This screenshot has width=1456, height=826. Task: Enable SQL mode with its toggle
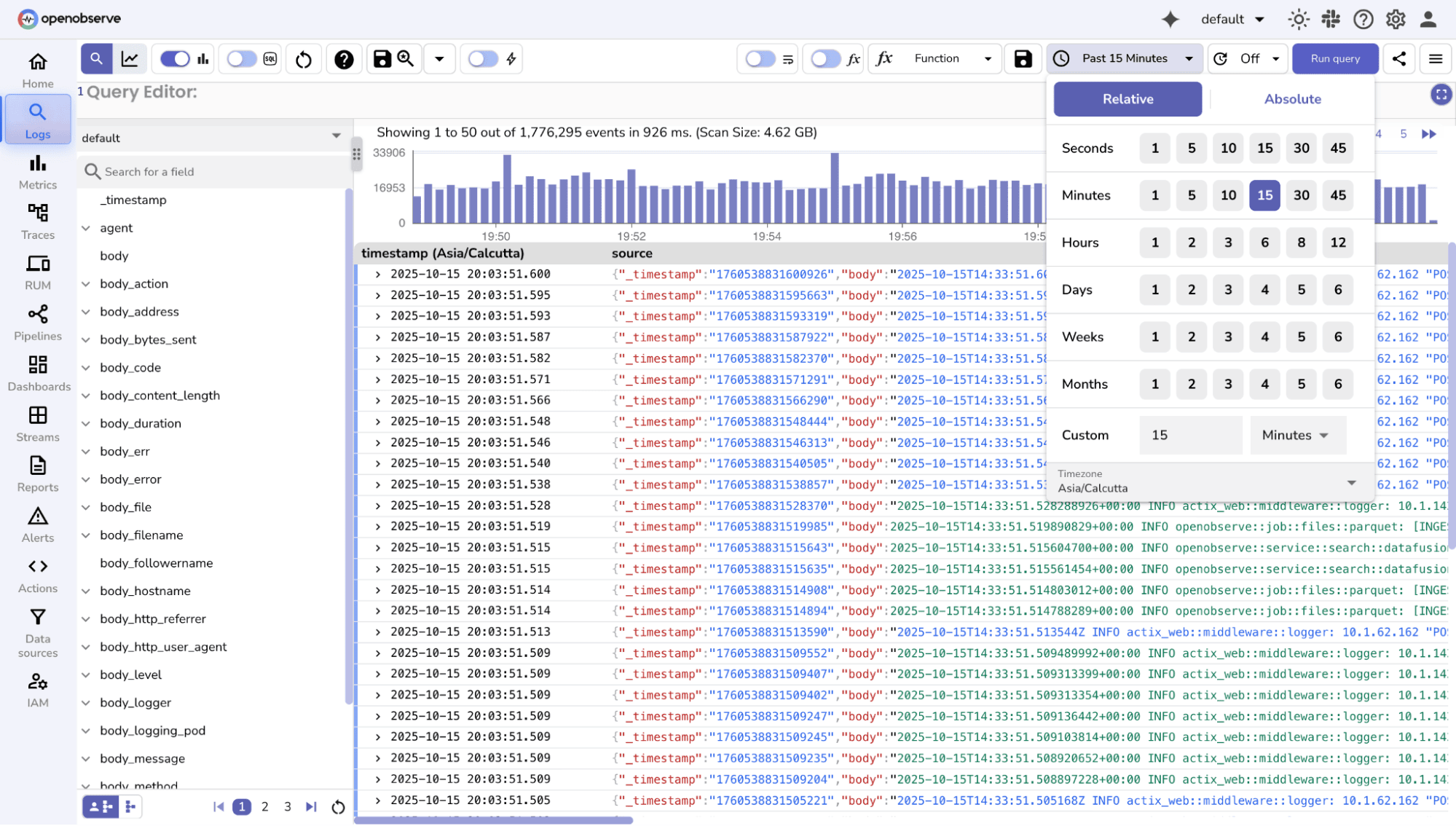240,58
